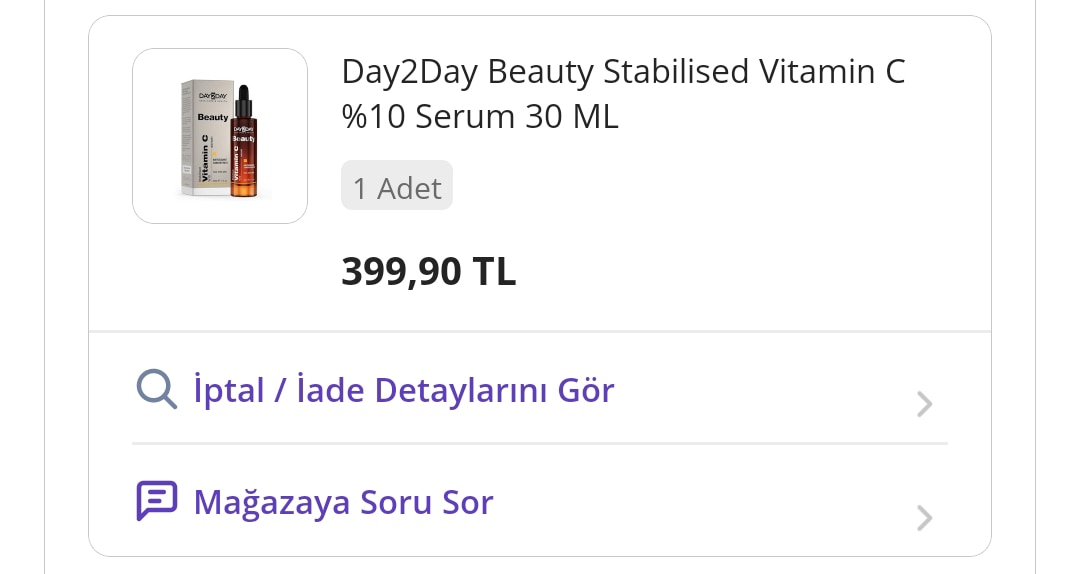
Task: Open the Mağazaya Soru Sor link
Action: point(343,502)
